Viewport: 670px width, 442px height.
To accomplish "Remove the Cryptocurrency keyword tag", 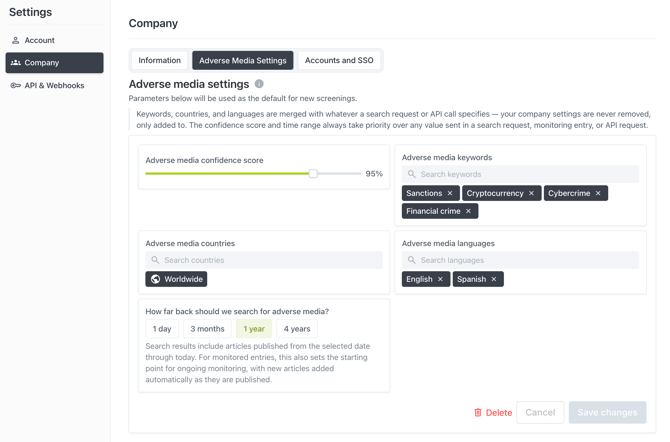I will tap(531, 193).
